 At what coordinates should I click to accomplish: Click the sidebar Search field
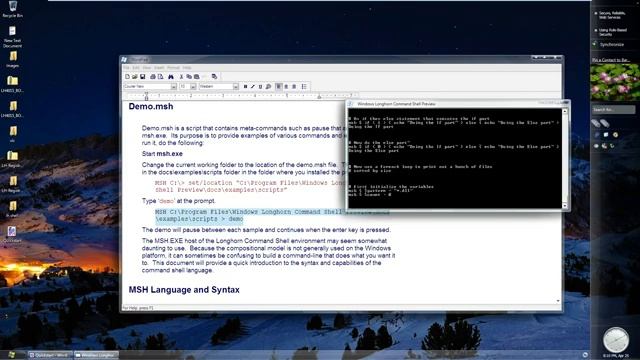click(613, 109)
